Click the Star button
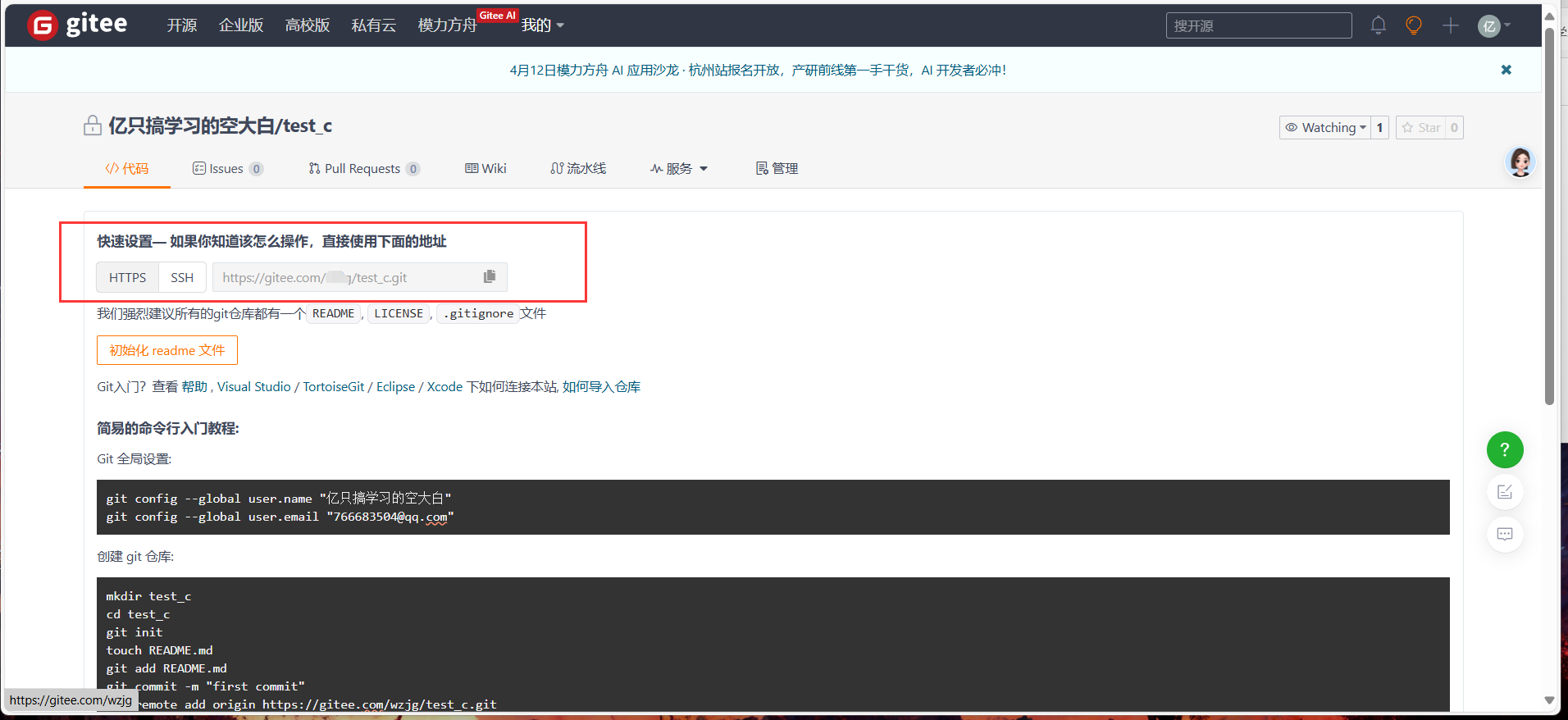Viewport: 1568px width, 720px height. (x=1421, y=127)
